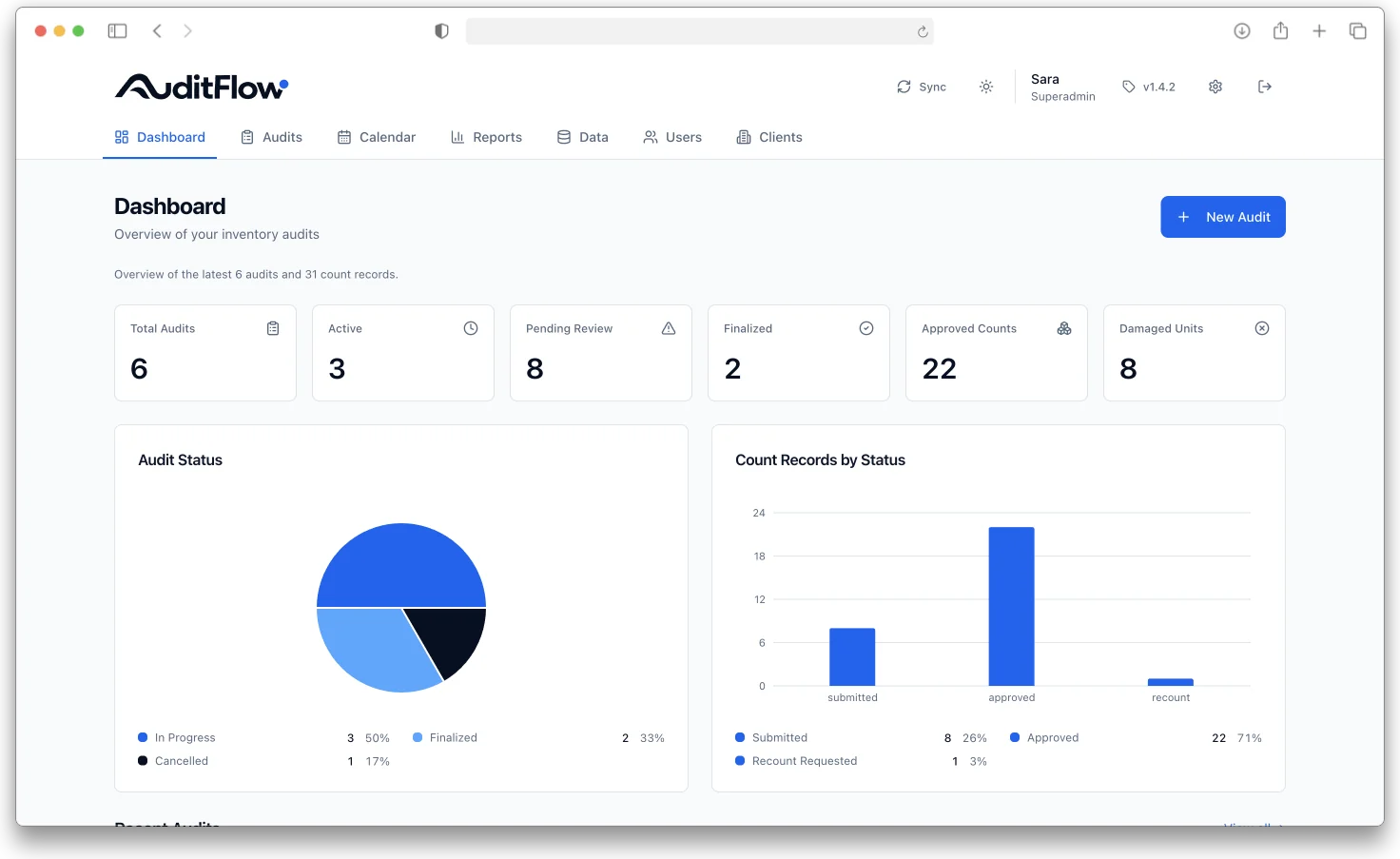Screen dimensions: 1400x859
Task: Open the Data tab
Action: pos(582,137)
